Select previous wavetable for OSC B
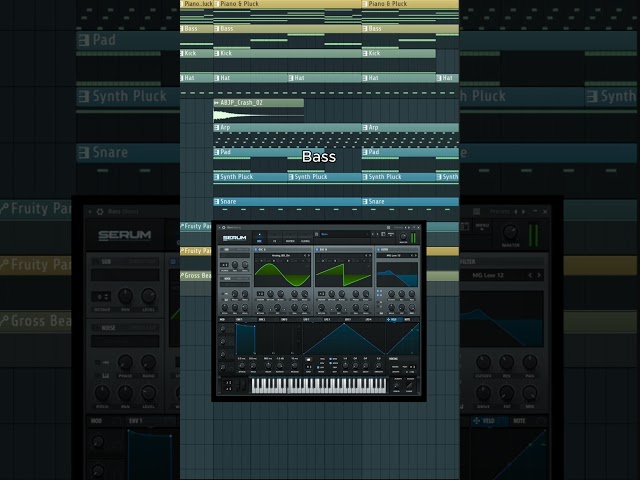 click(x=366, y=256)
